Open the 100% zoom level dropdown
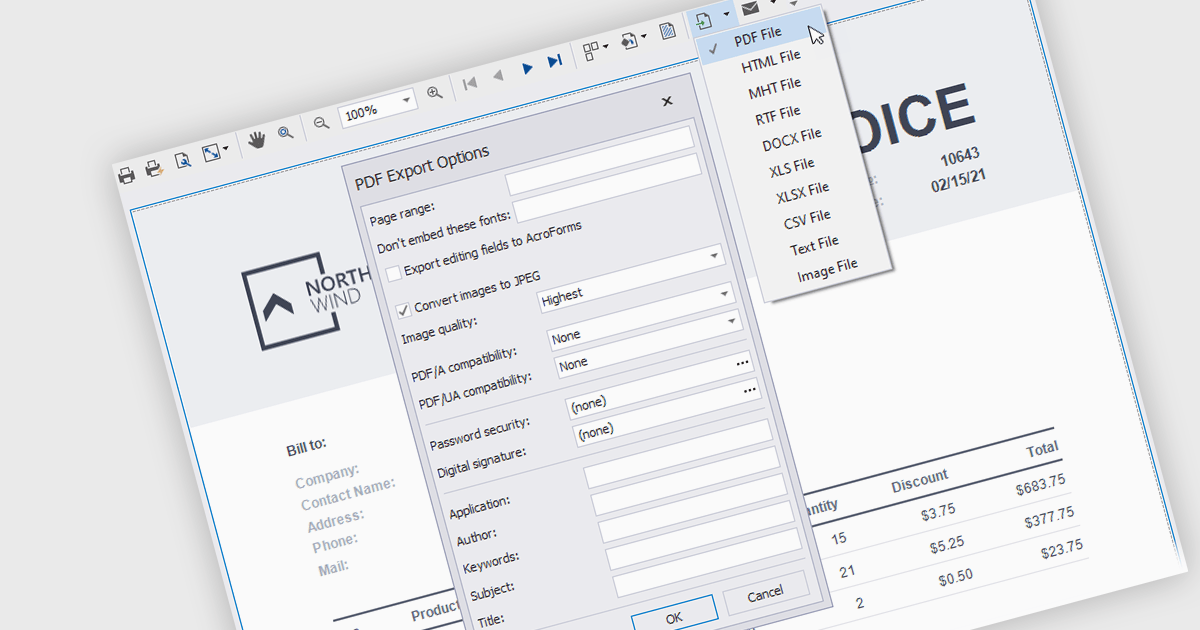1200x630 pixels. pyautogui.click(x=406, y=100)
